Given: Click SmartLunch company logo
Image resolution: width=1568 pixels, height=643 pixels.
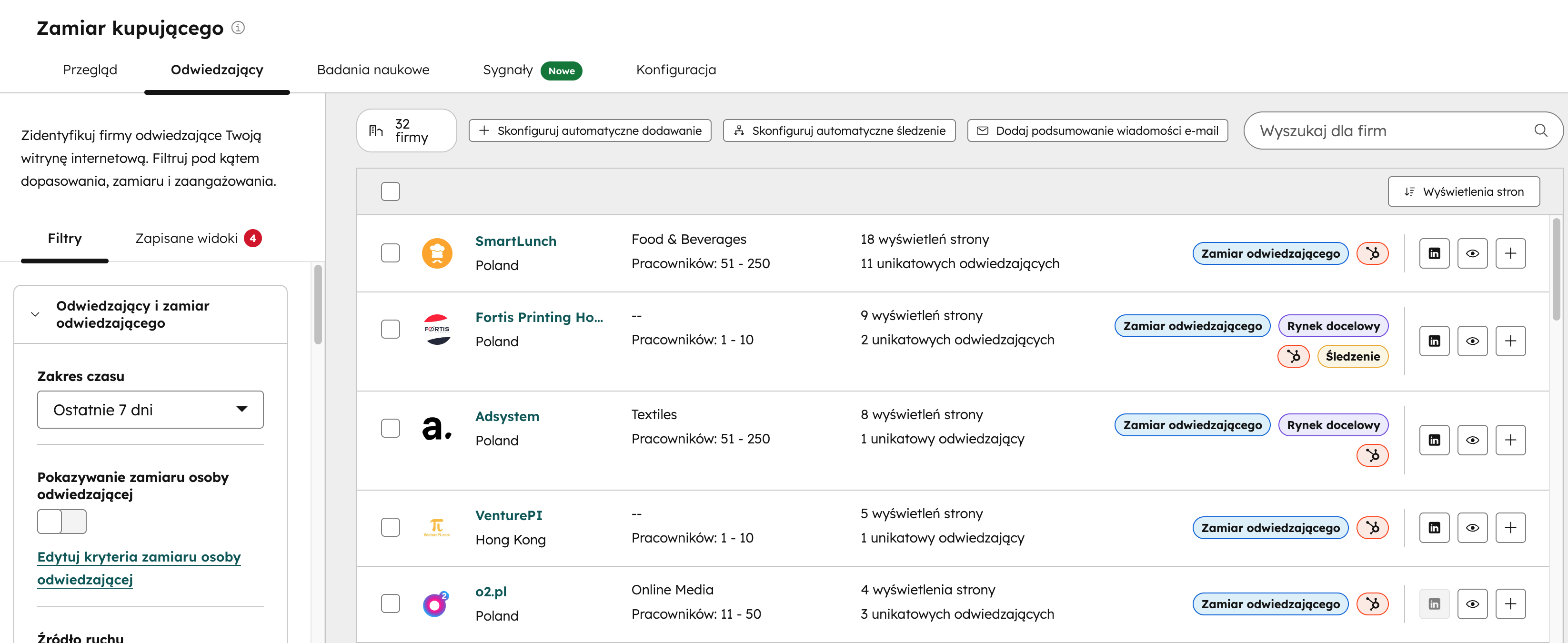Looking at the screenshot, I should (x=436, y=253).
